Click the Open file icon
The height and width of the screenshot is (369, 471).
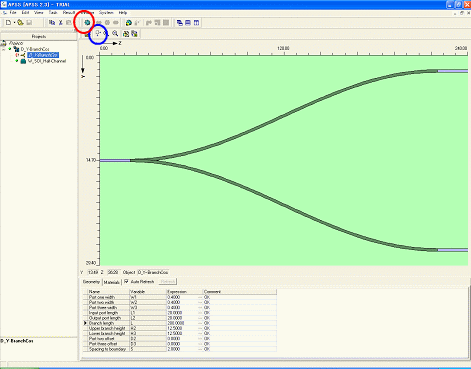[20, 23]
